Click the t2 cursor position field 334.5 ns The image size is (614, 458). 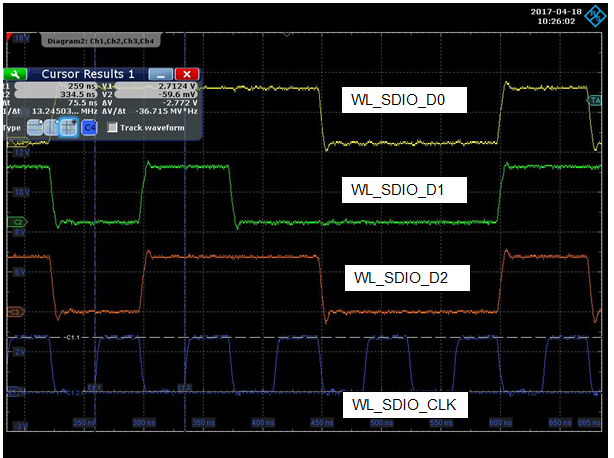click(x=56, y=94)
